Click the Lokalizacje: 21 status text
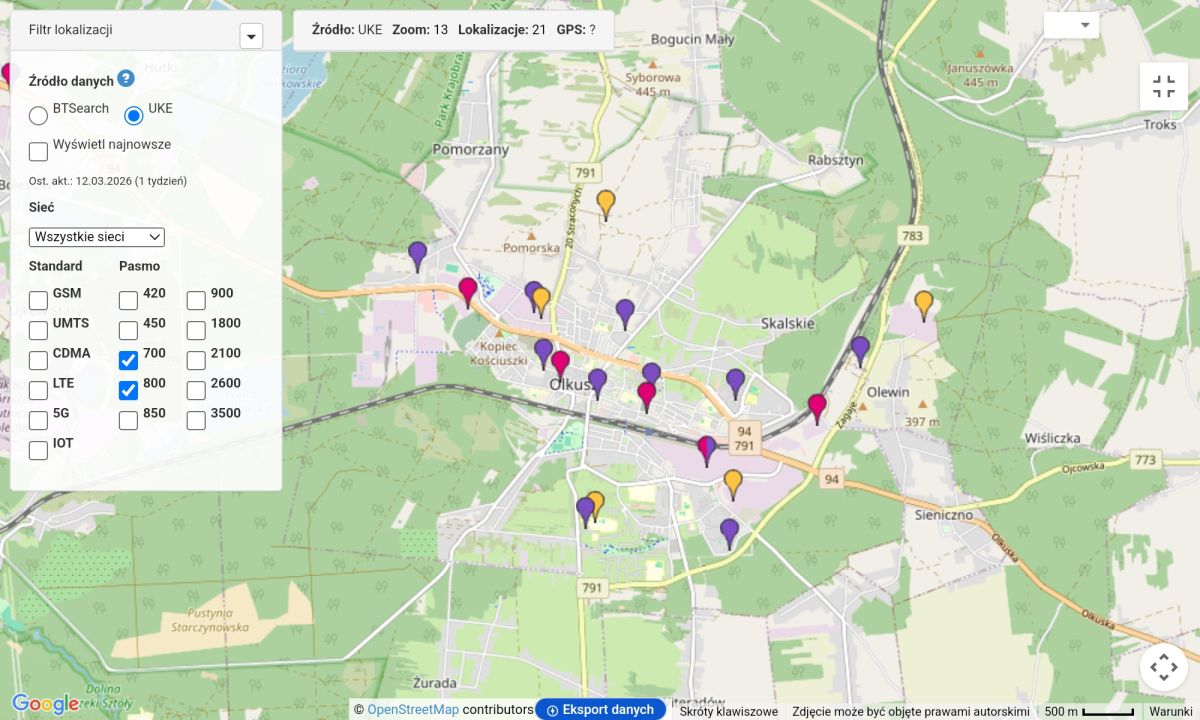1200x720 pixels. click(x=502, y=30)
